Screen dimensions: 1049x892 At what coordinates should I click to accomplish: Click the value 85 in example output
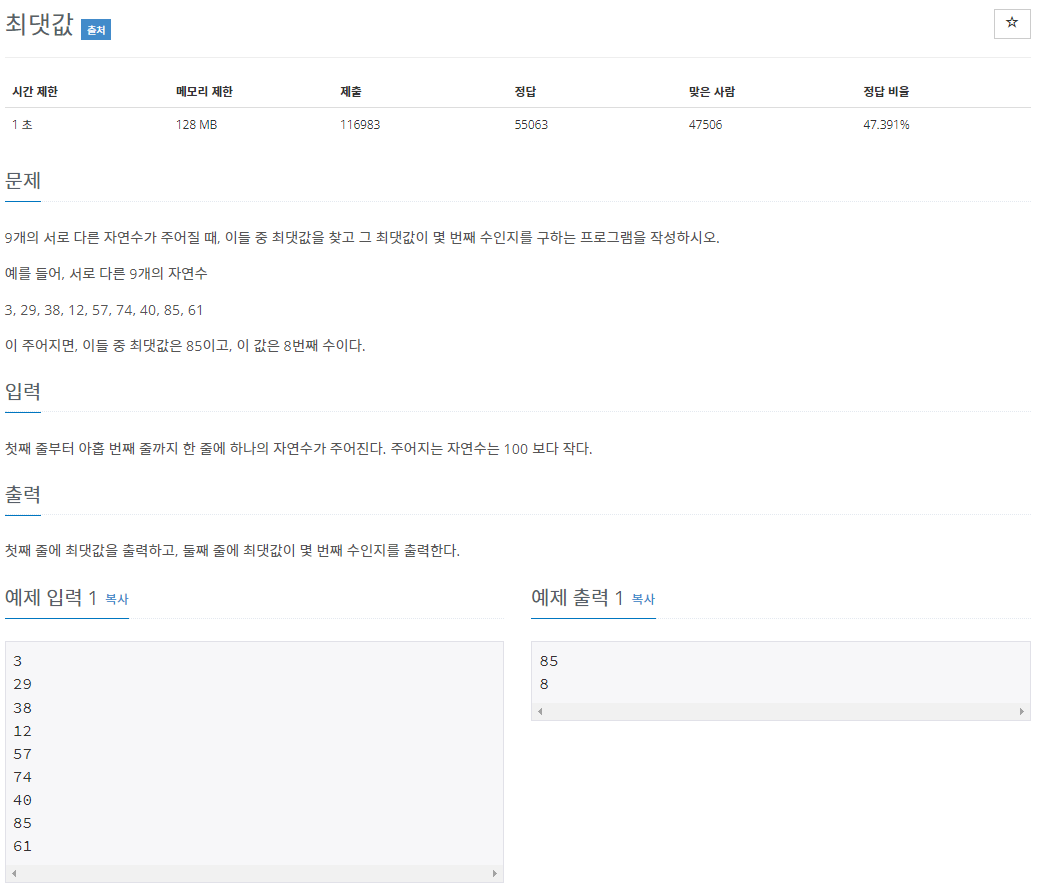[x=549, y=661]
